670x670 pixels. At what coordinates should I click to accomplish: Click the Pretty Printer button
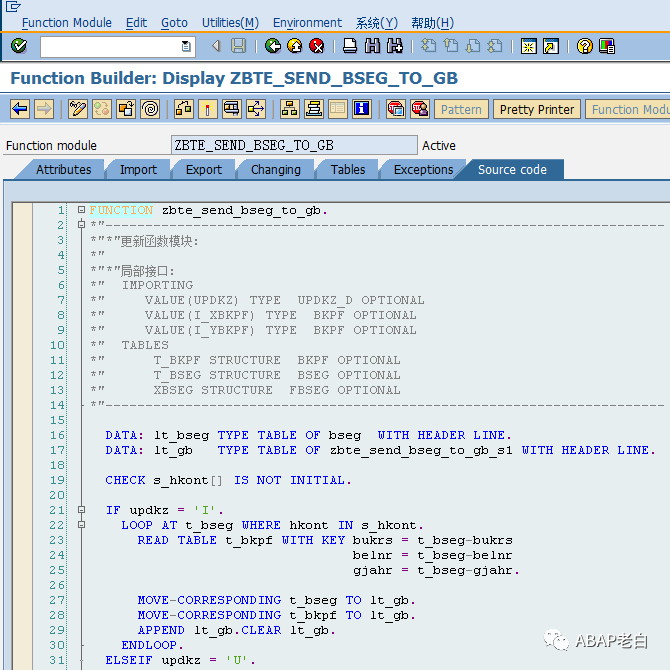[537, 109]
